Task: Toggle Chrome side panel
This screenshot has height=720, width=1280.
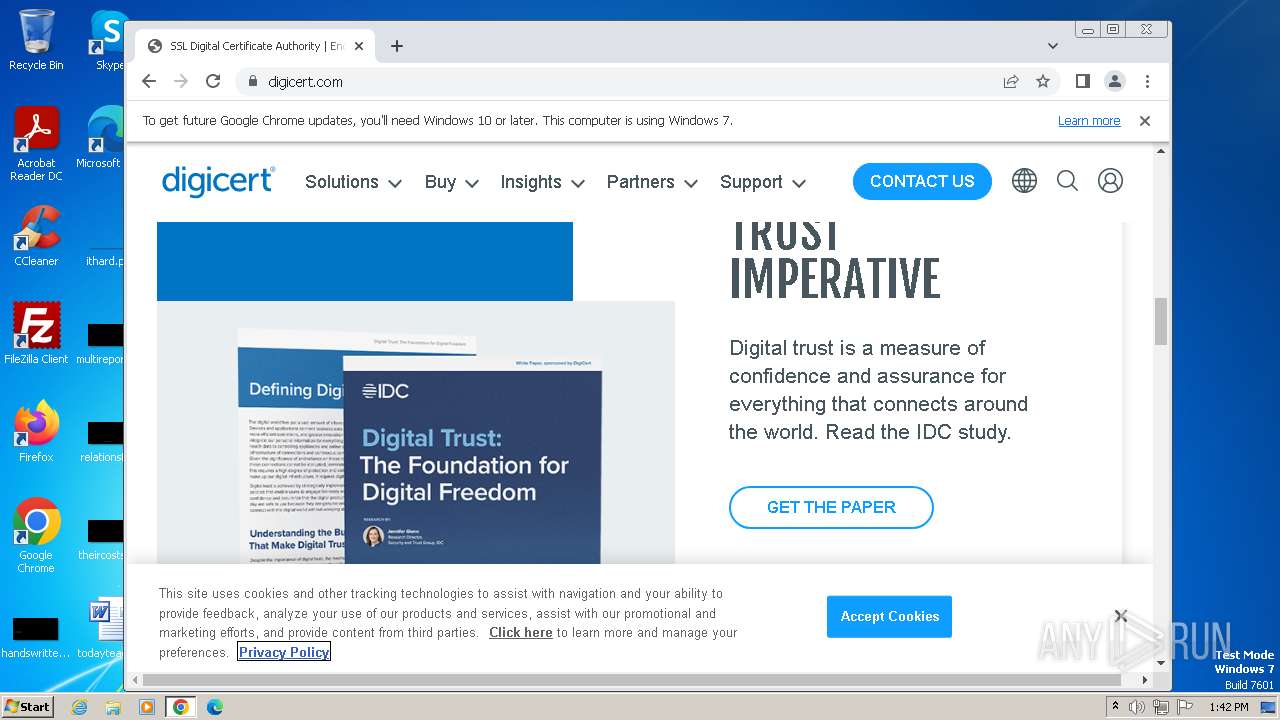Action: tap(1083, 82)
